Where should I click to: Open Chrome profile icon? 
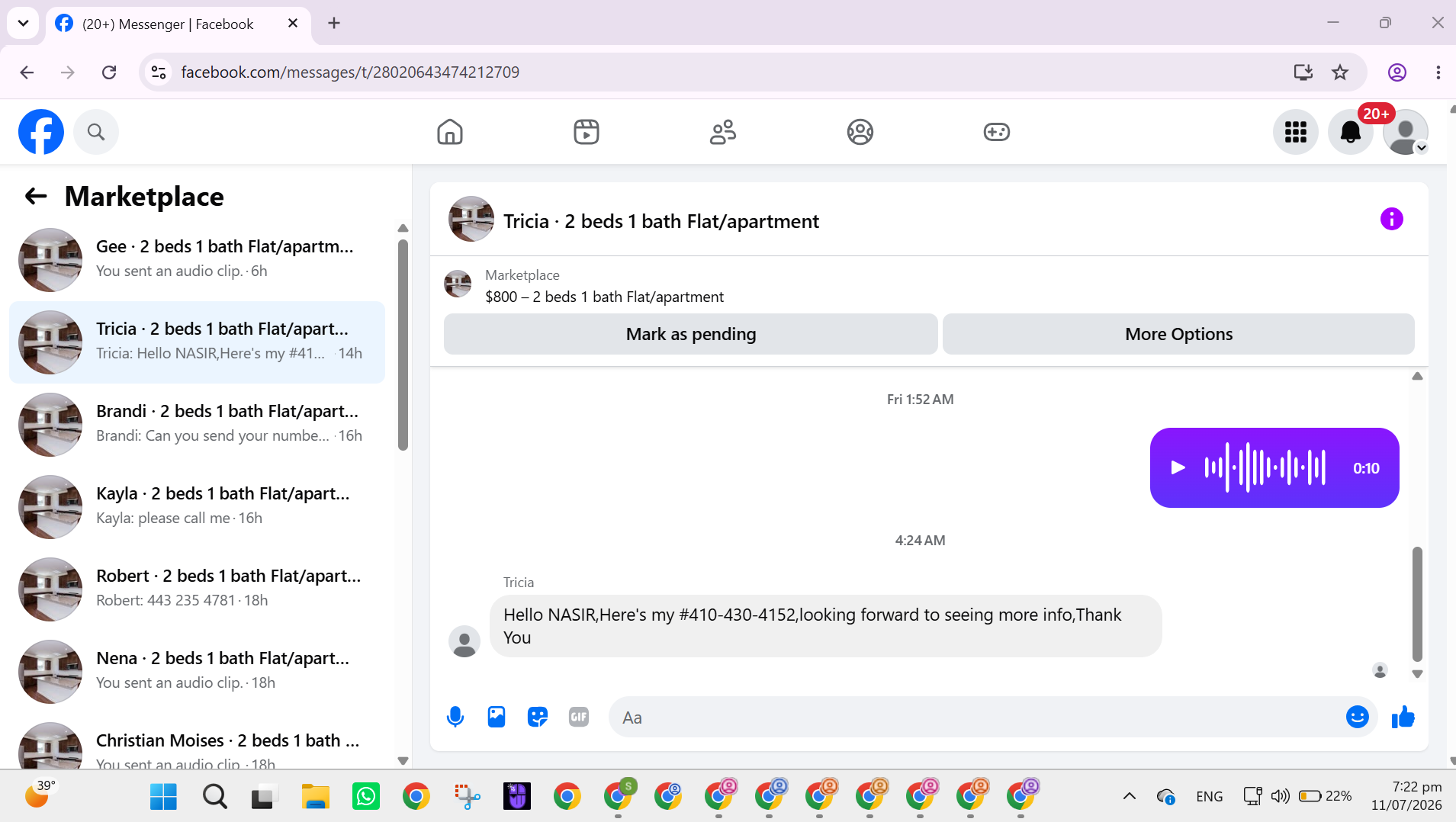tap(1397, 72)
